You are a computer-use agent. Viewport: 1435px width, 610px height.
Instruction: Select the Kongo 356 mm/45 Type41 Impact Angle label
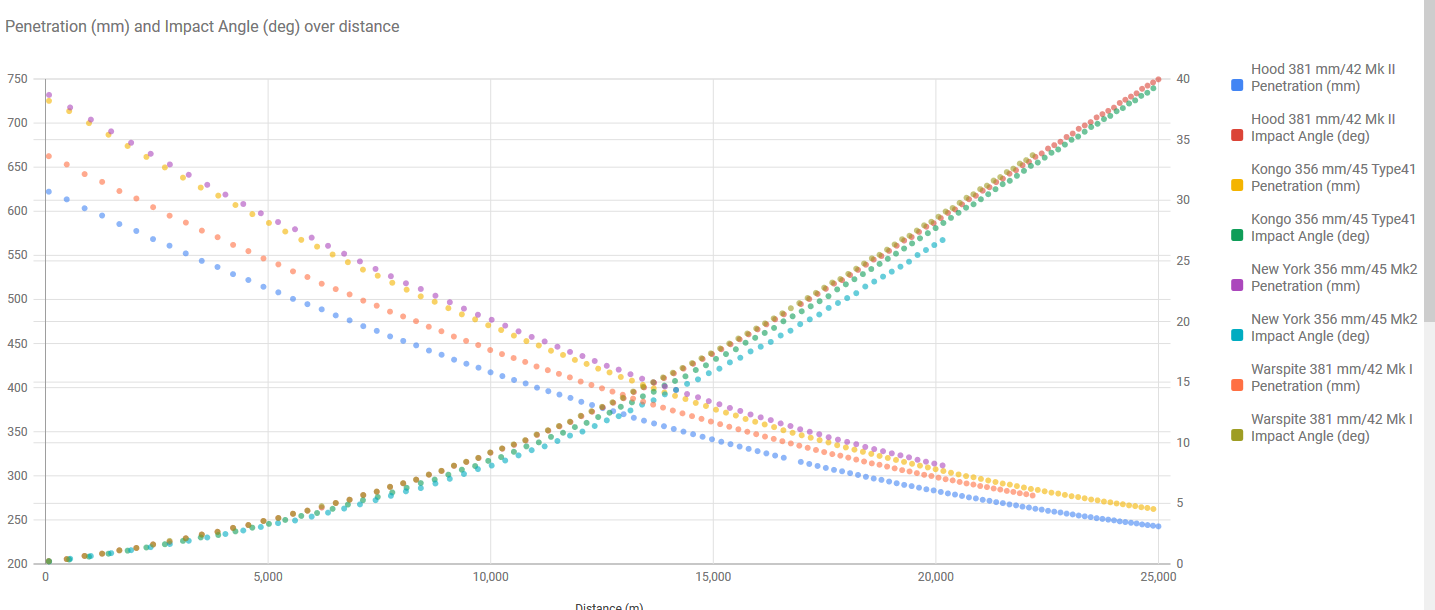1333,227
